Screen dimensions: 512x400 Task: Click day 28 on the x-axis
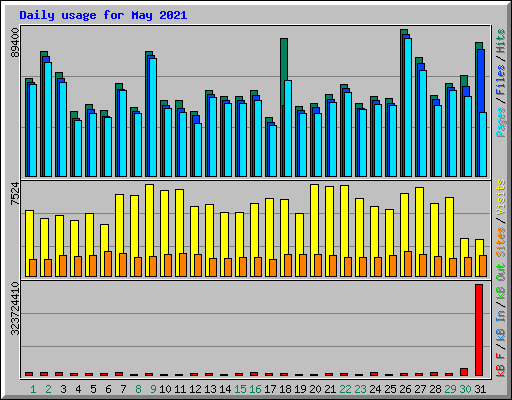(435, 389)
